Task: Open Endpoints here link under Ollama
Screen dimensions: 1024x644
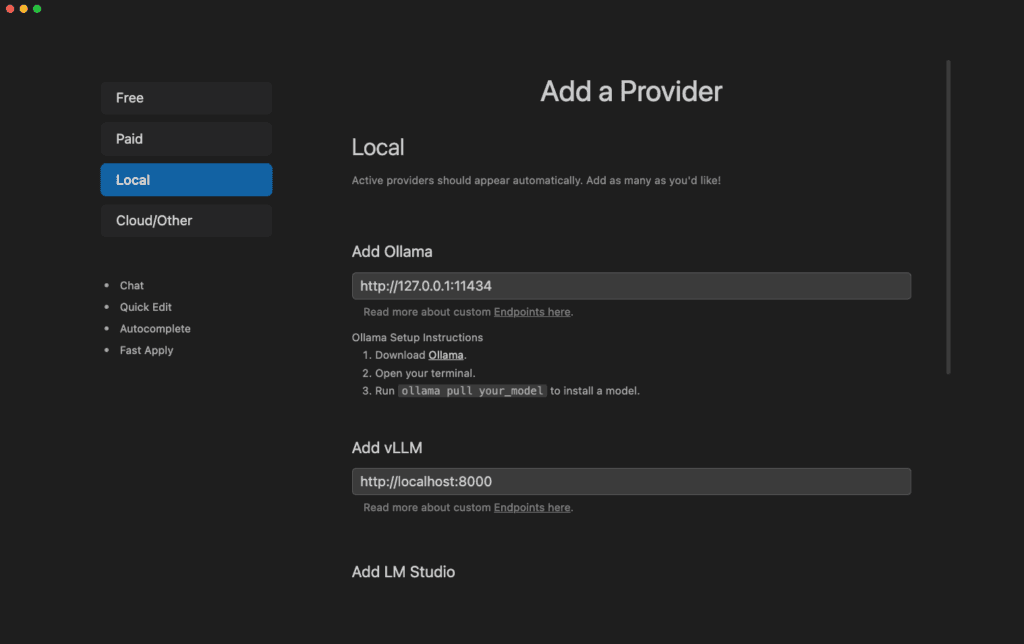Action: click(532, 312)
